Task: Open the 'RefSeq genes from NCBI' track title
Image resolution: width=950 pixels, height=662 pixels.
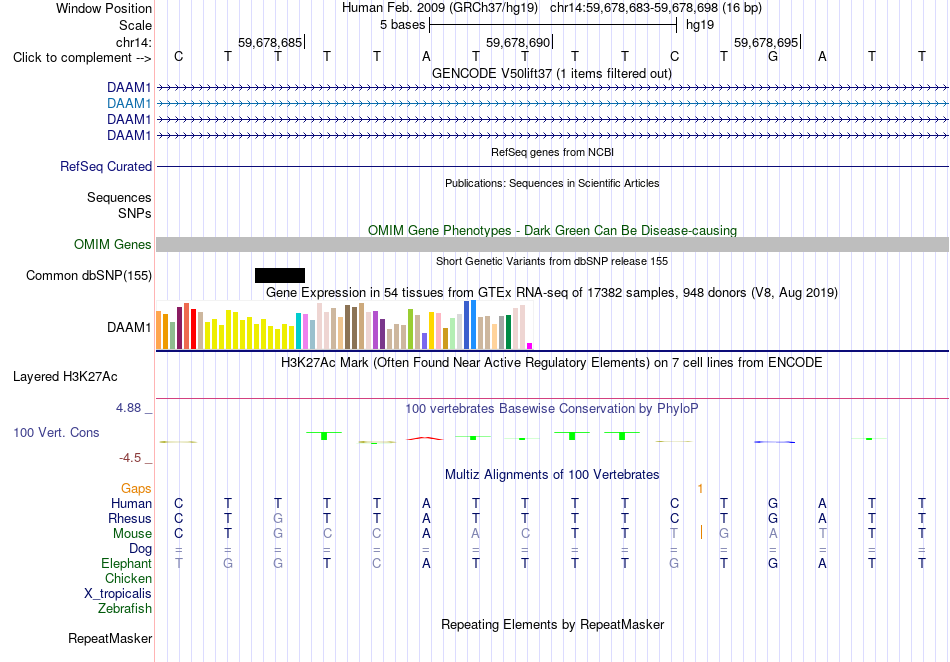Action: coord(552,152)
